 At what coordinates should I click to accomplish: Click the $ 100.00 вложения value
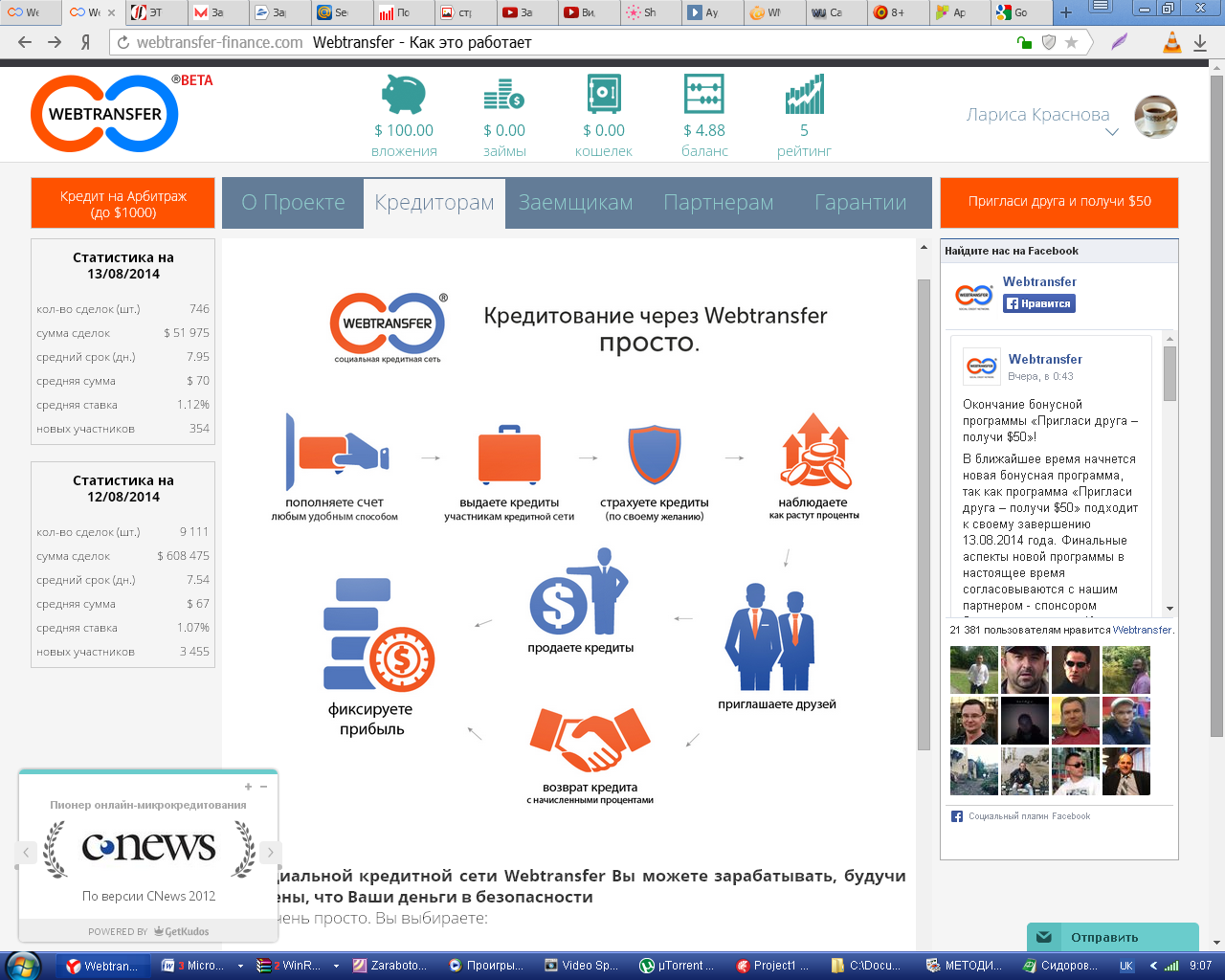[404, 130]
